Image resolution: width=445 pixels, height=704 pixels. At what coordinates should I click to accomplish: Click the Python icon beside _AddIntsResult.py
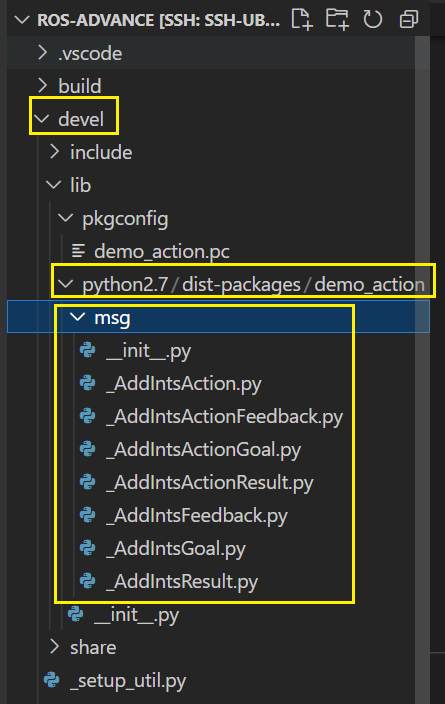(88, 581)
